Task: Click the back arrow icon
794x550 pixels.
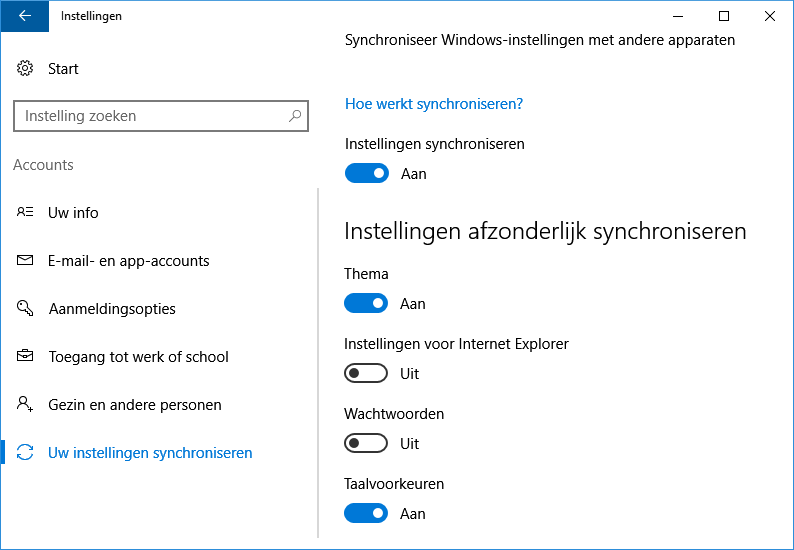Action: coord(25,16)
